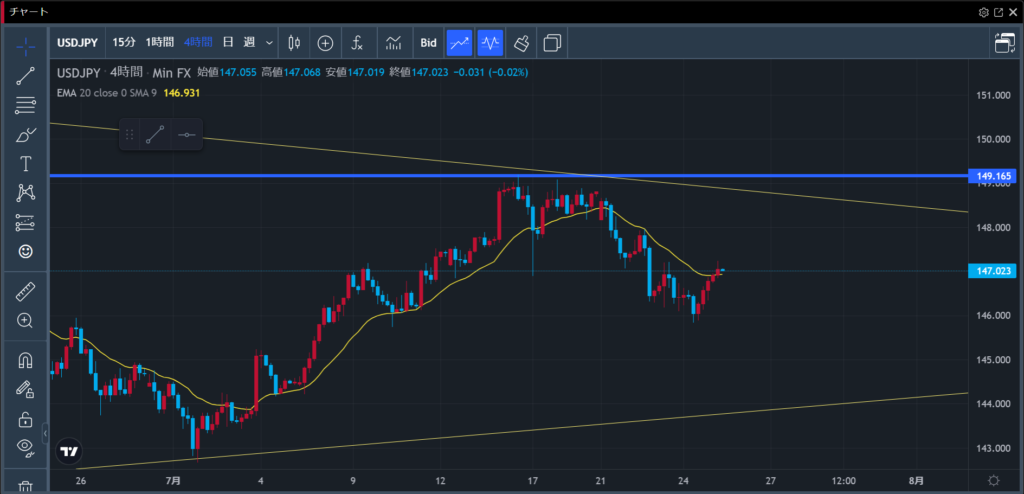Open the forecast and measurement tools
The height and width of the screenshot is (494, 1024).
(25, 222)
